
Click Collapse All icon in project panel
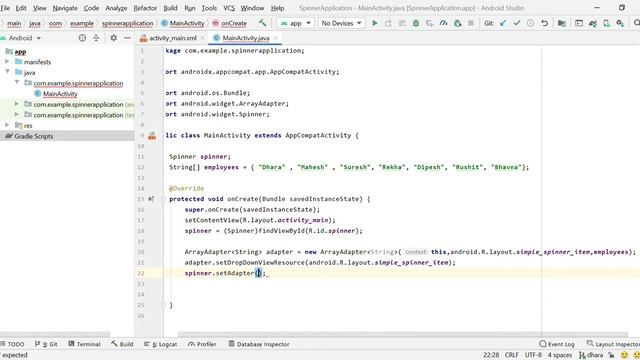point(96,38)
